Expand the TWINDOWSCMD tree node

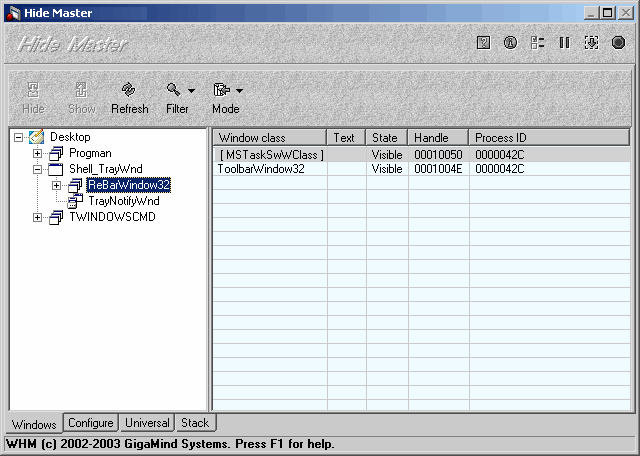(38, 217)
